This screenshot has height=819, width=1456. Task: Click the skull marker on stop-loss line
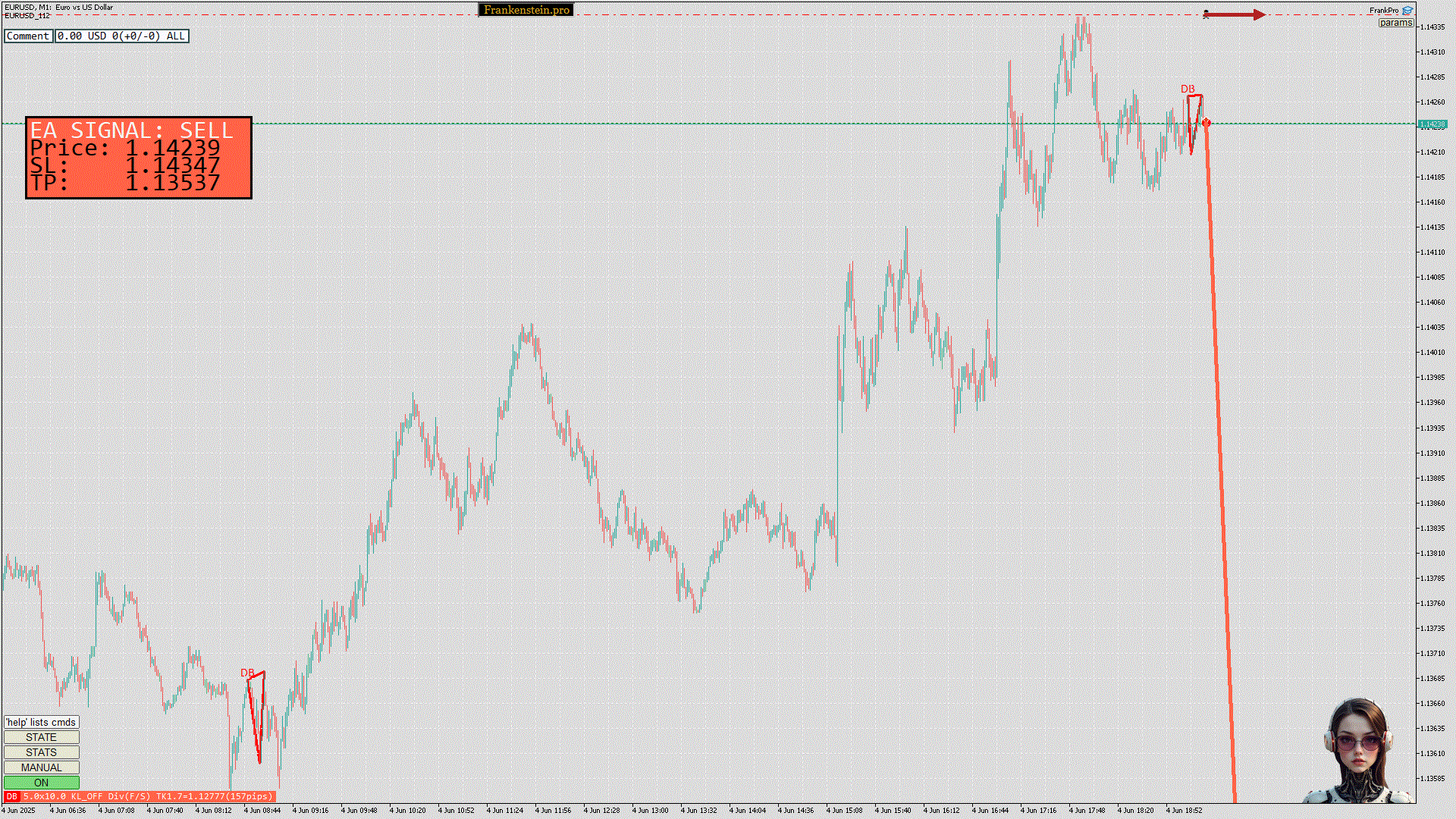1206,14
